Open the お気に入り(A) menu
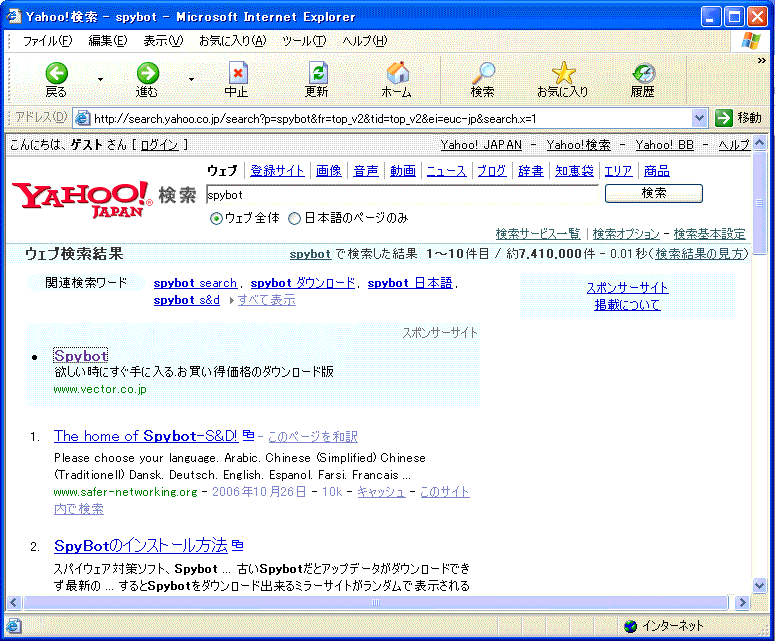Viewport: 775px width, 641px height. (233, 41)
